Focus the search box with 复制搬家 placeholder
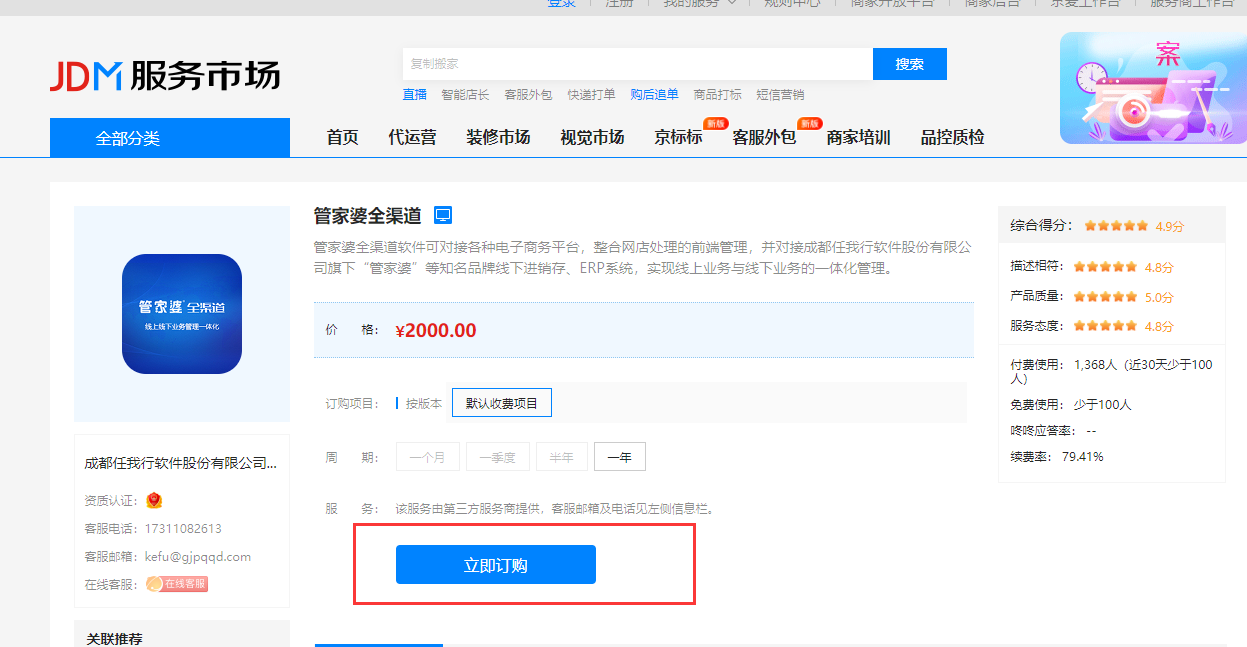The height and width of the screenshot is (647, 1247). [x=638, y=64]
